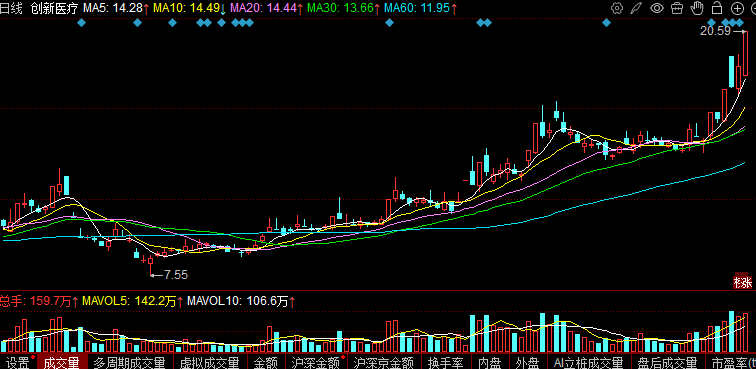Zoom in with plus icon
The width and height of the screenshot is (756, 369).
tap(737, 8)
